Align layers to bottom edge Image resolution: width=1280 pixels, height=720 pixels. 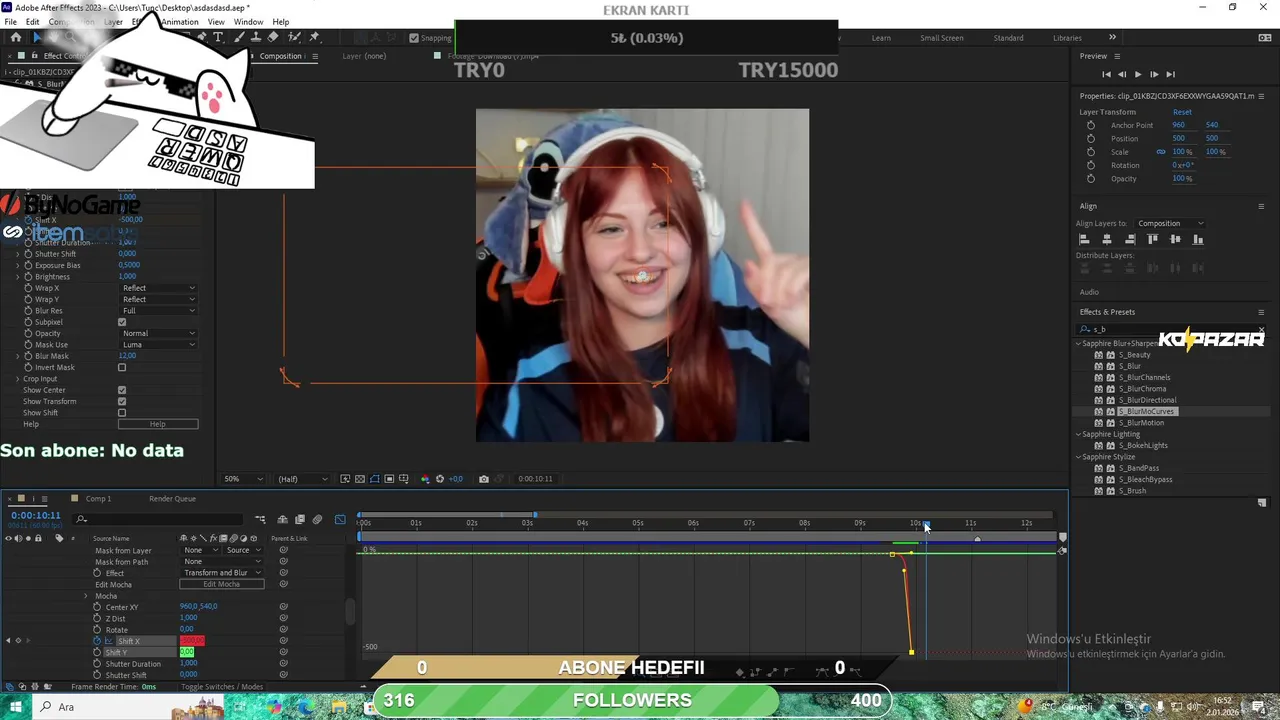coord(1198,239)
